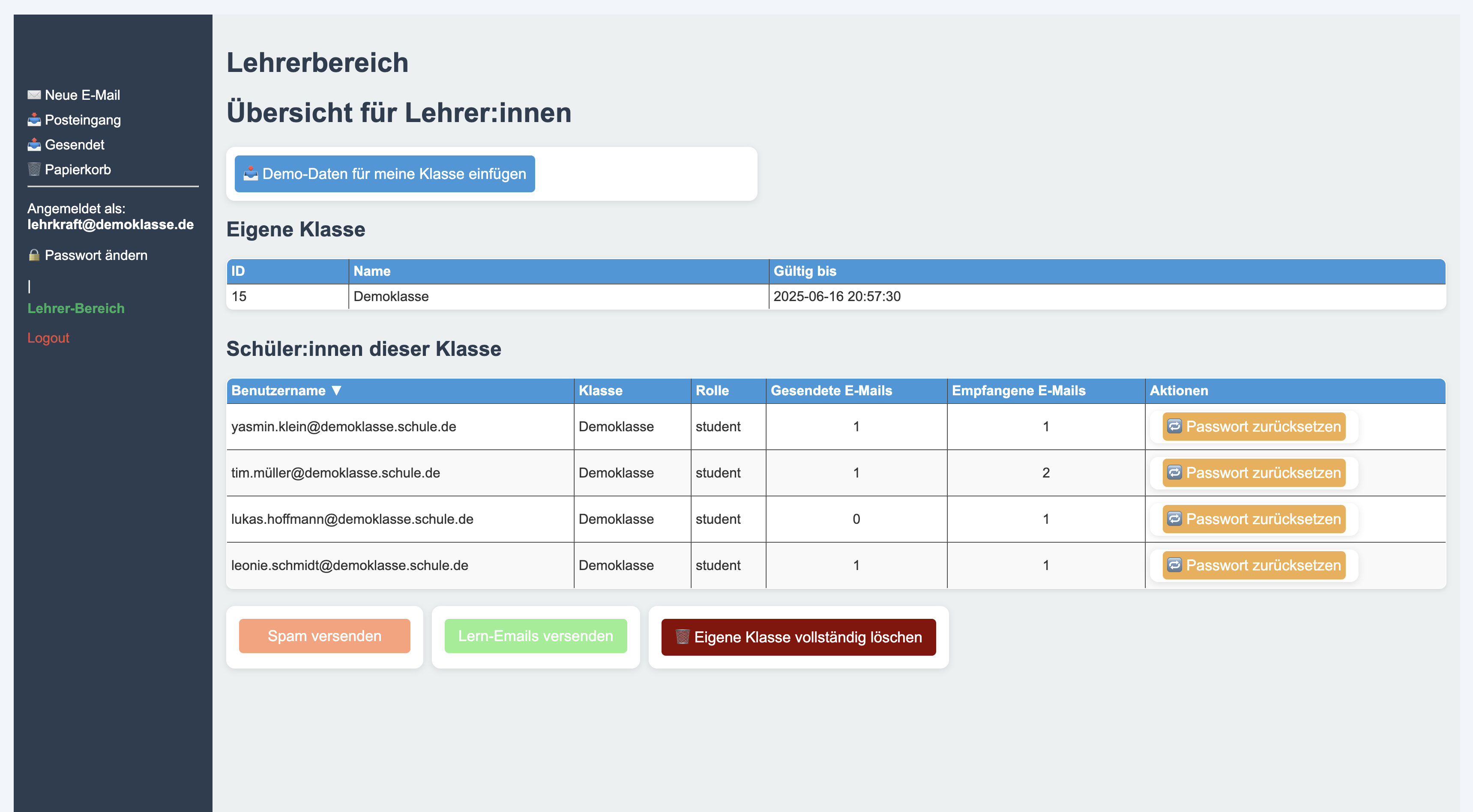Open the Lehrer-Bereich sidebar link
Viewport: 1473px width, 812px height.
[75, 309]
